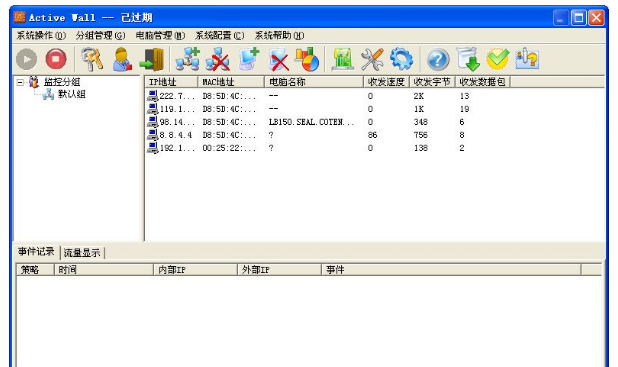Sort by the 电脑名称 column header

(313, 82)
